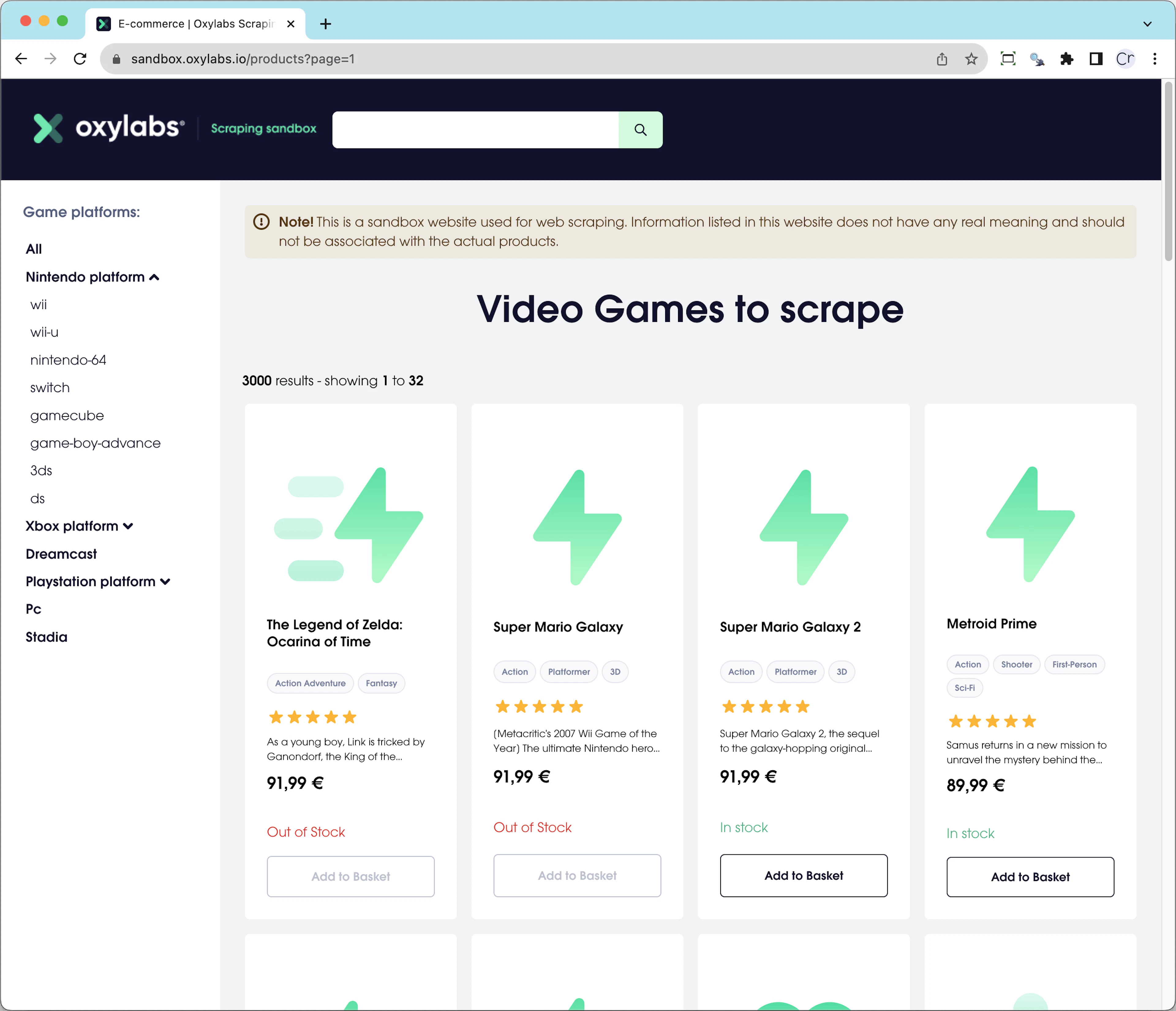Click 'In stock' status on Super Mario Galaxy 2
The width and height of the screenshot is (1176, 1011).
[744, 828]
